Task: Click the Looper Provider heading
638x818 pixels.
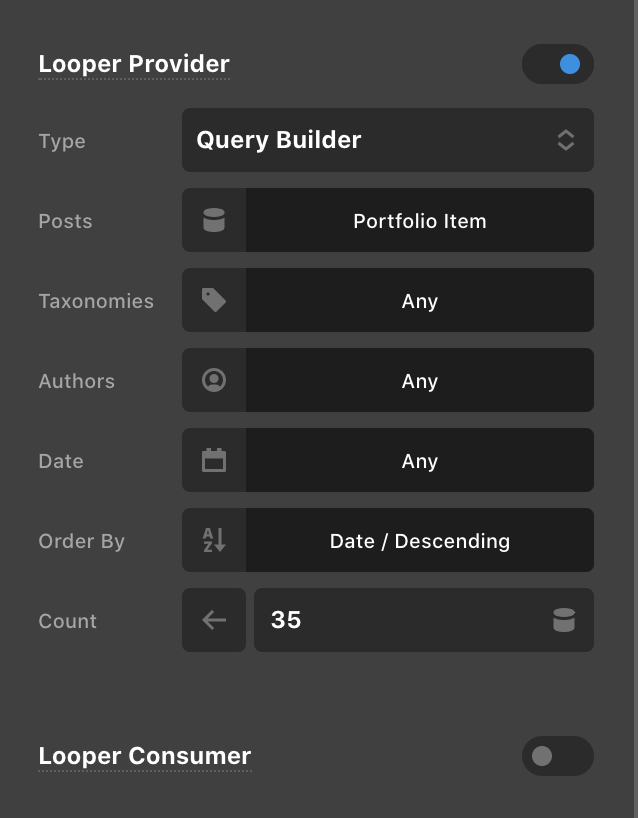Action: click(x=134, y=64)
